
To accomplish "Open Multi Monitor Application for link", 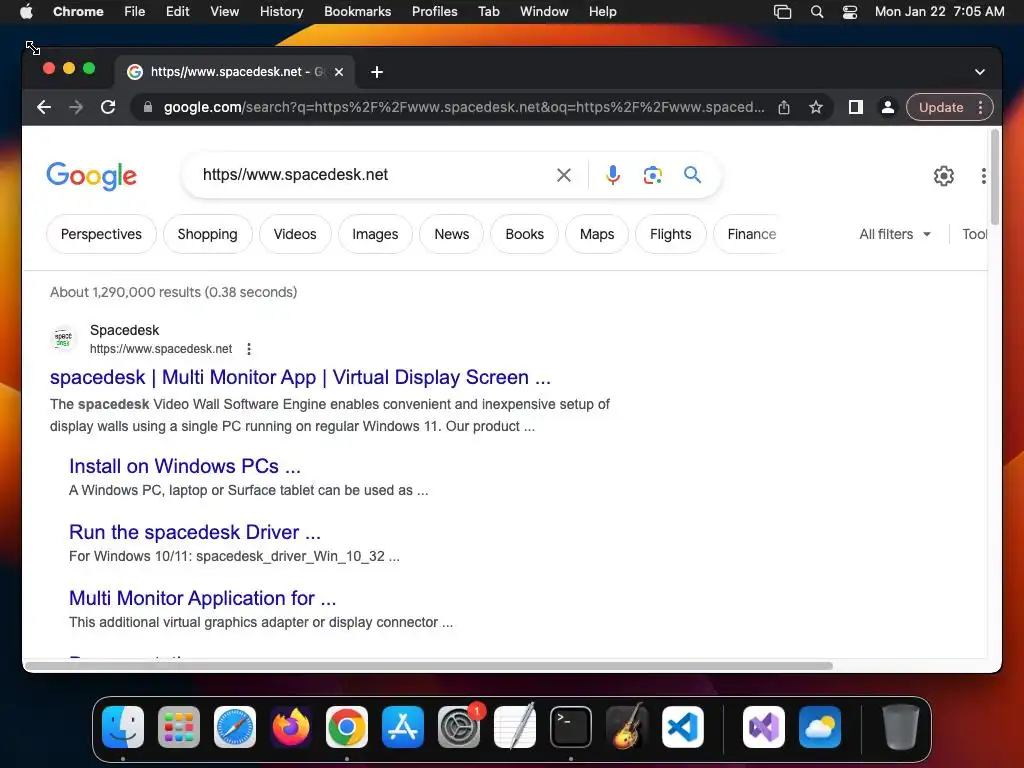I will point(202,598).
